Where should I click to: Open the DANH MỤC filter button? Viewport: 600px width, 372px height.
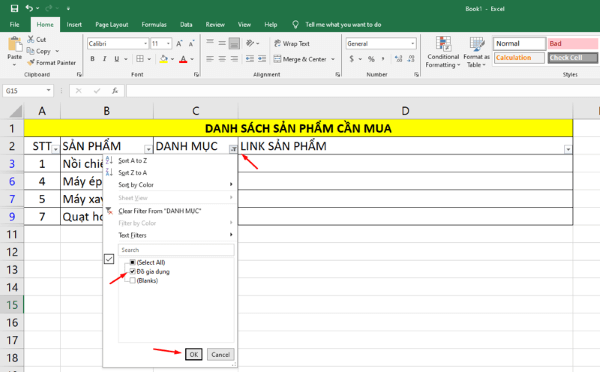click(233, 149)
